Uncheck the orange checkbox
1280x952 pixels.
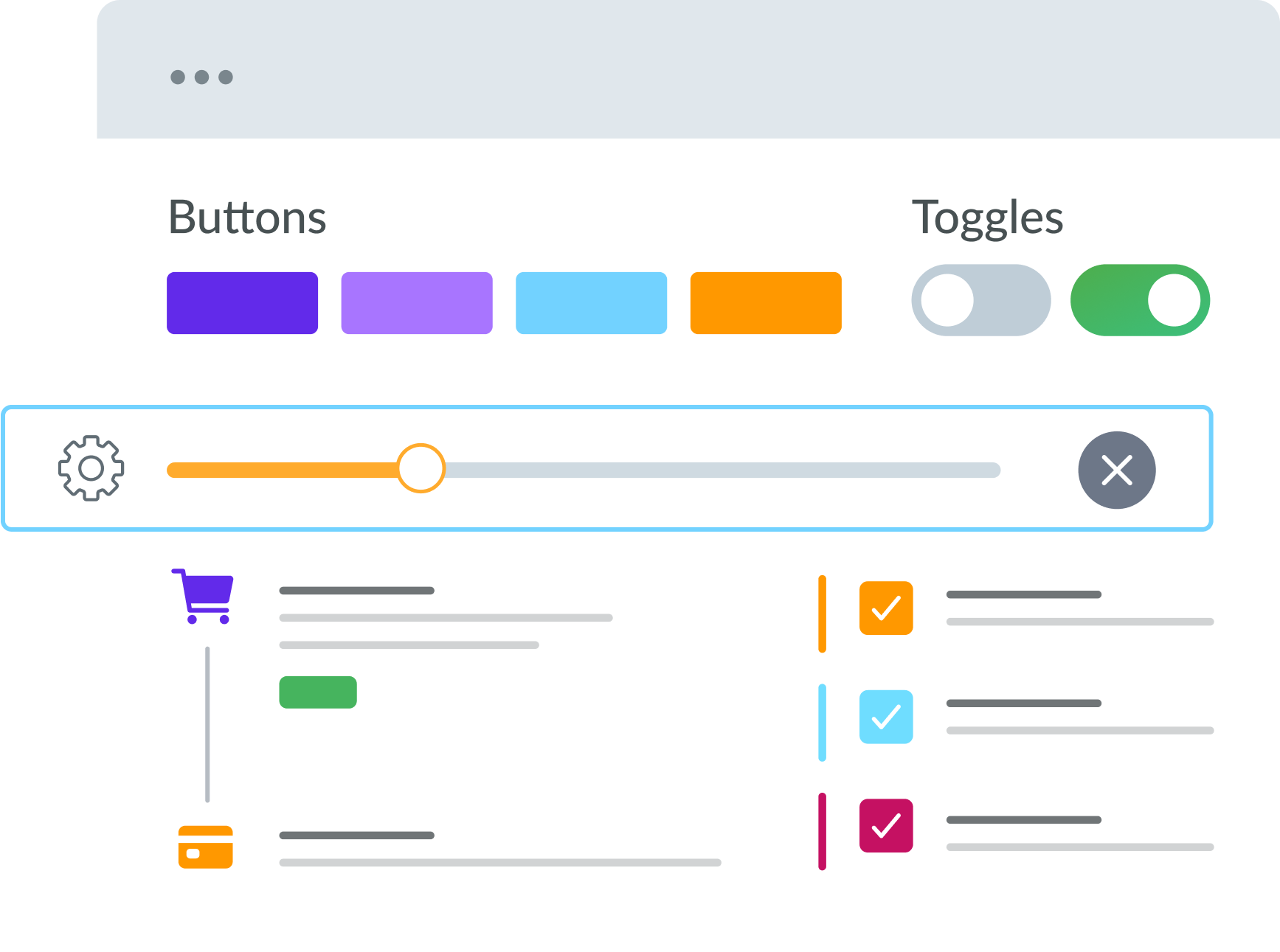tap(886, 608)
